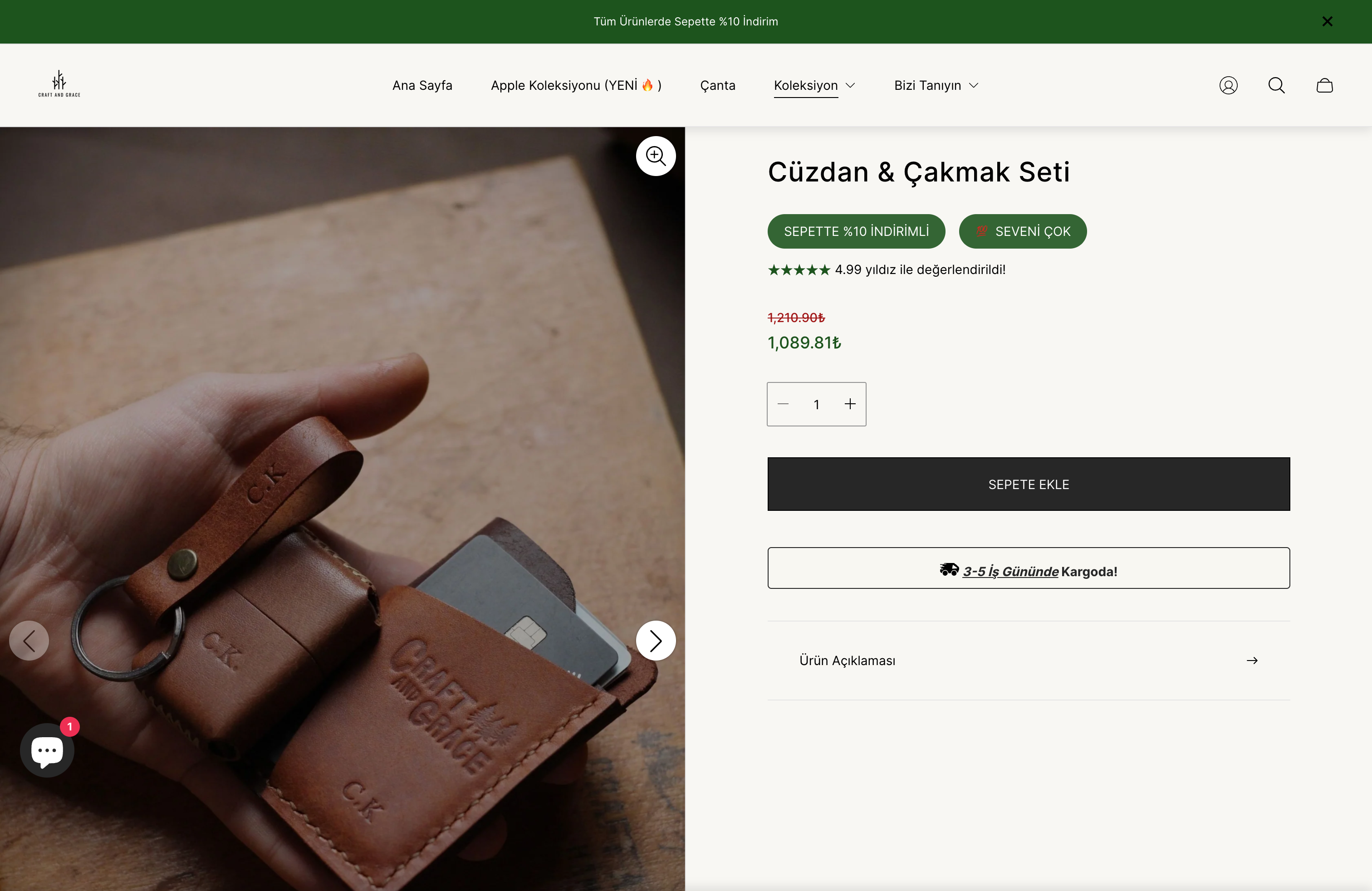Navigate to the Çanta menu item

[718, 85]
